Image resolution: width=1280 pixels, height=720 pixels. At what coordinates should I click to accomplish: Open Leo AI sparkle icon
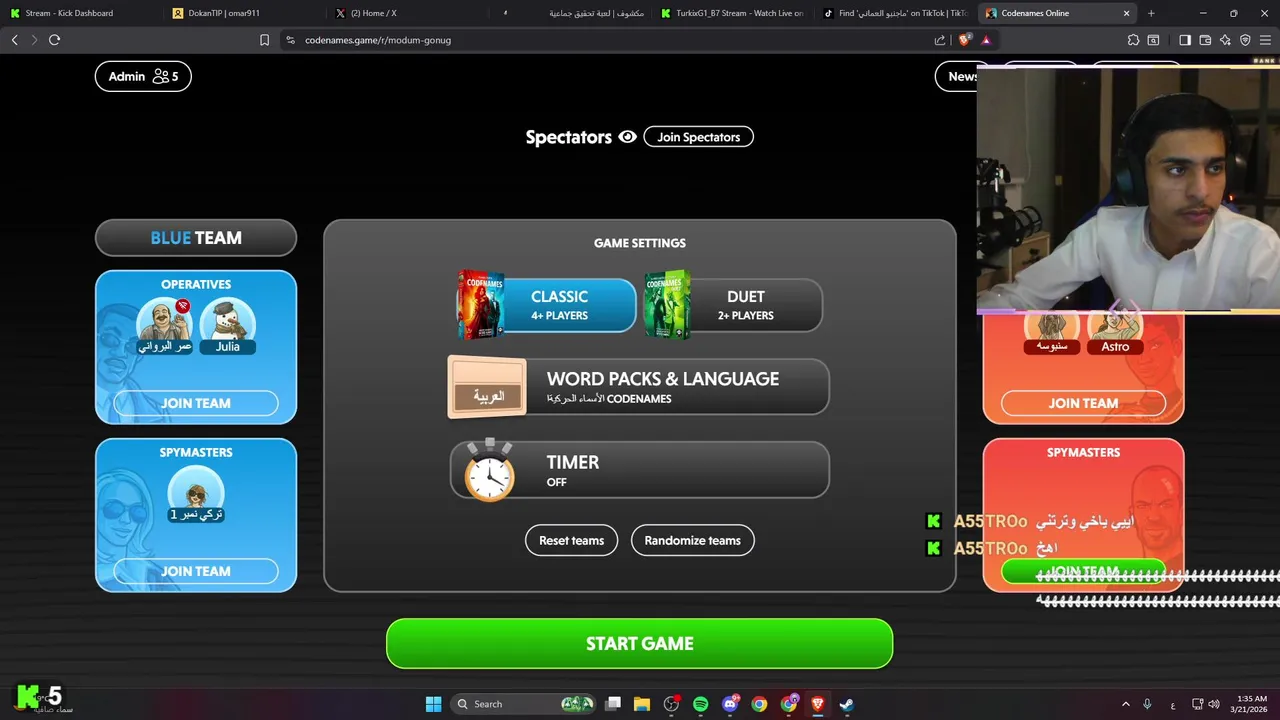click(1225, 40)
